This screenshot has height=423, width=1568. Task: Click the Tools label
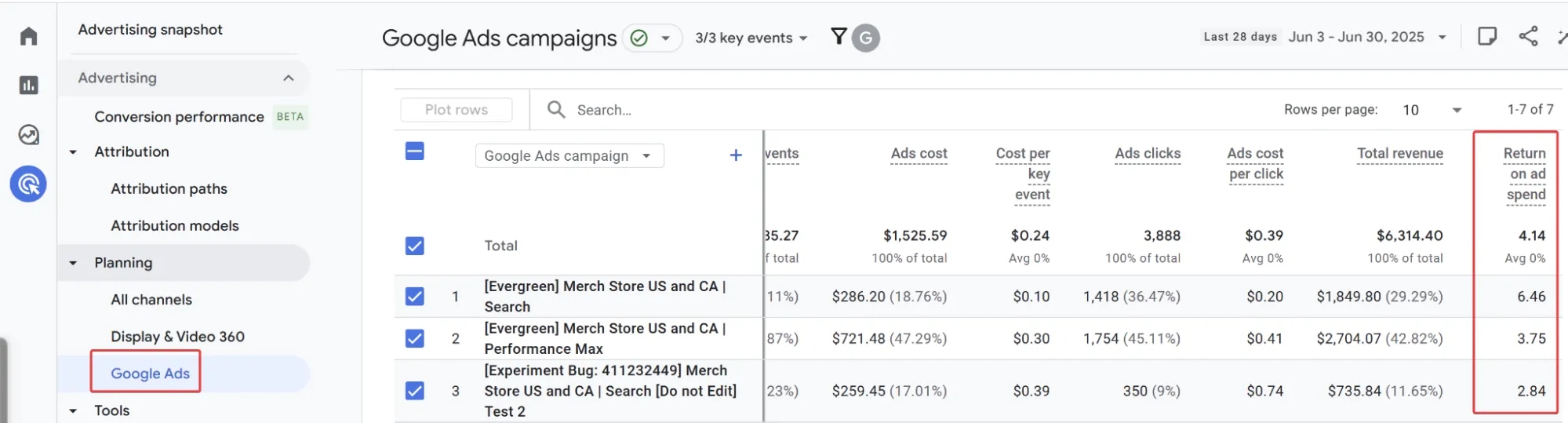[x=112, y=410]
